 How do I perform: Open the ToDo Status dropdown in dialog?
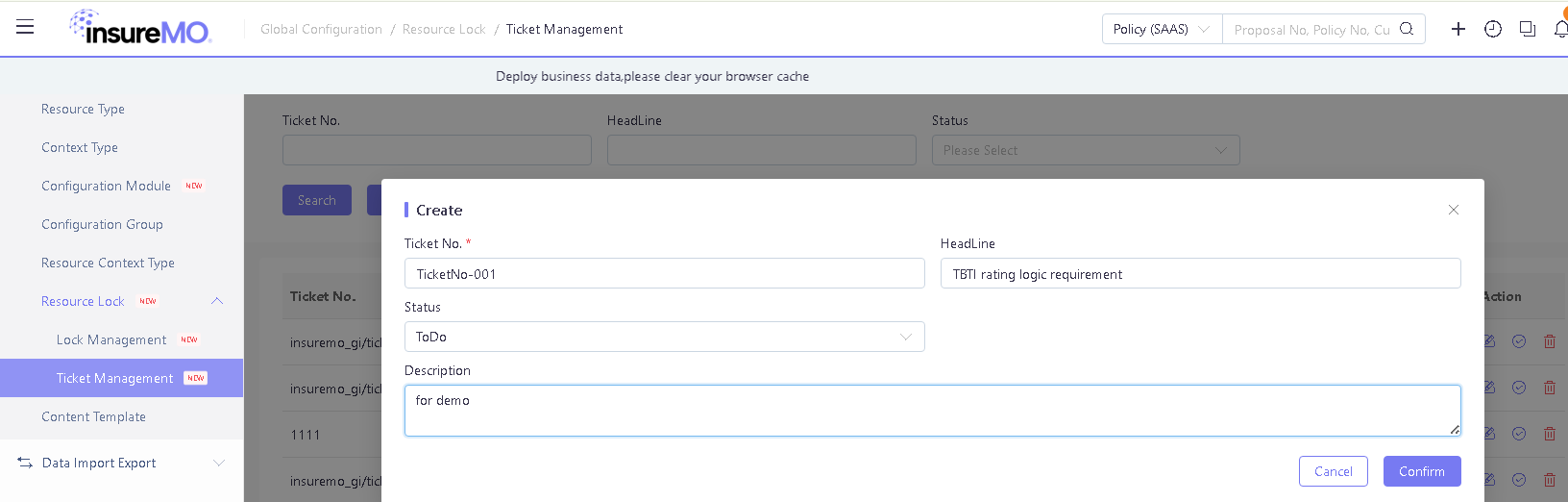tap(664, 337)
